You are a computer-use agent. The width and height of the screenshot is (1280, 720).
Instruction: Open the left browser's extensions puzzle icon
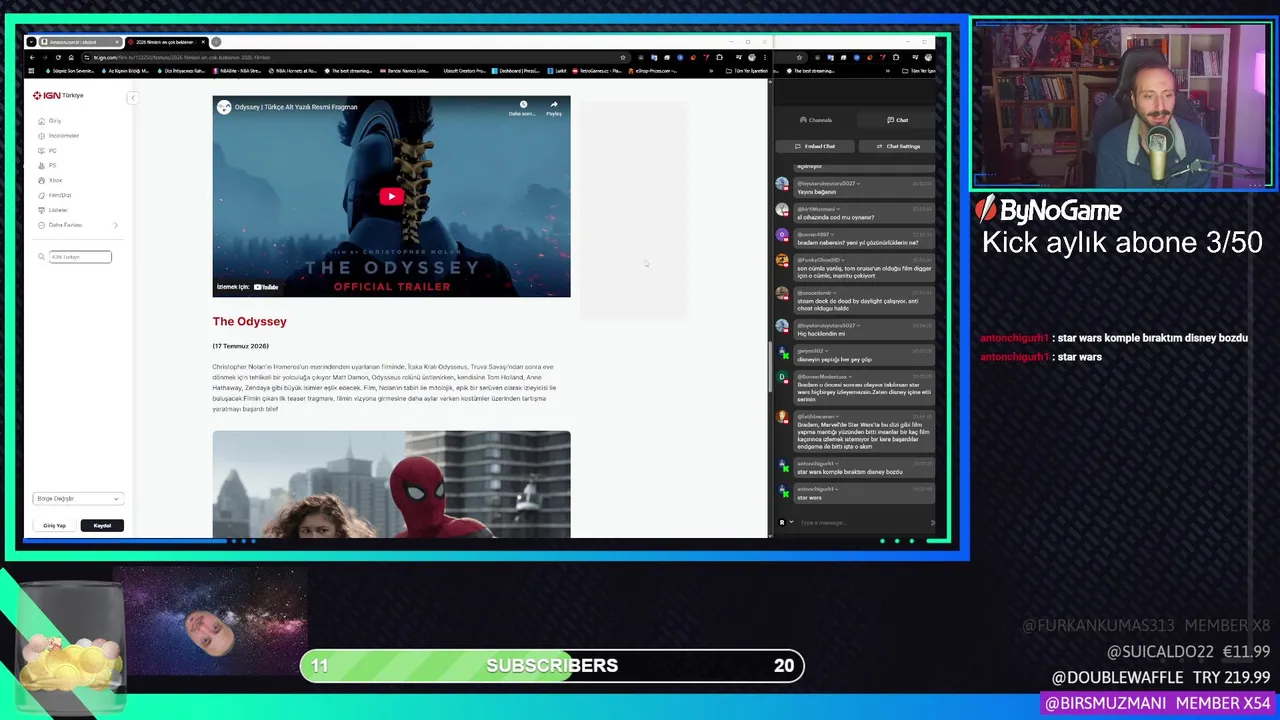(x=719, y=58)
